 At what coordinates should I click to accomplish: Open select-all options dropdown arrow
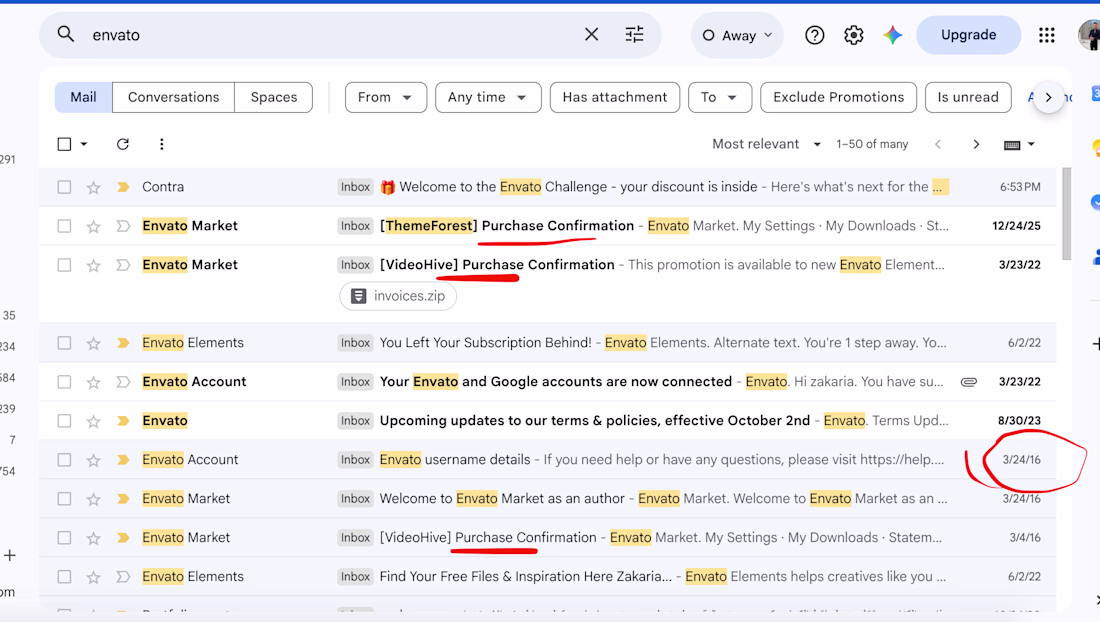click(x=83, y=144)
